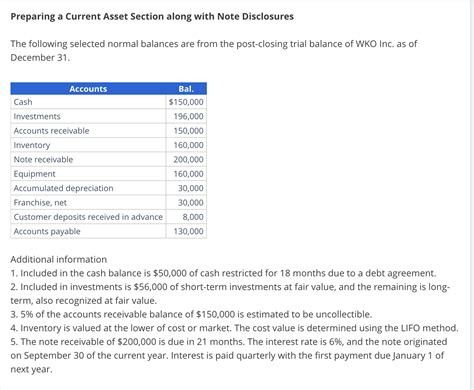The image size is (474, 390).
Task: Select the Accounts payable row label
Action: coord(47,231)
